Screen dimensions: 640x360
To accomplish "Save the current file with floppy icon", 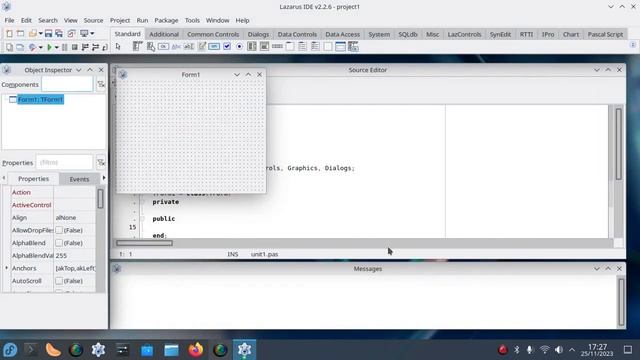I will (48, 33).
